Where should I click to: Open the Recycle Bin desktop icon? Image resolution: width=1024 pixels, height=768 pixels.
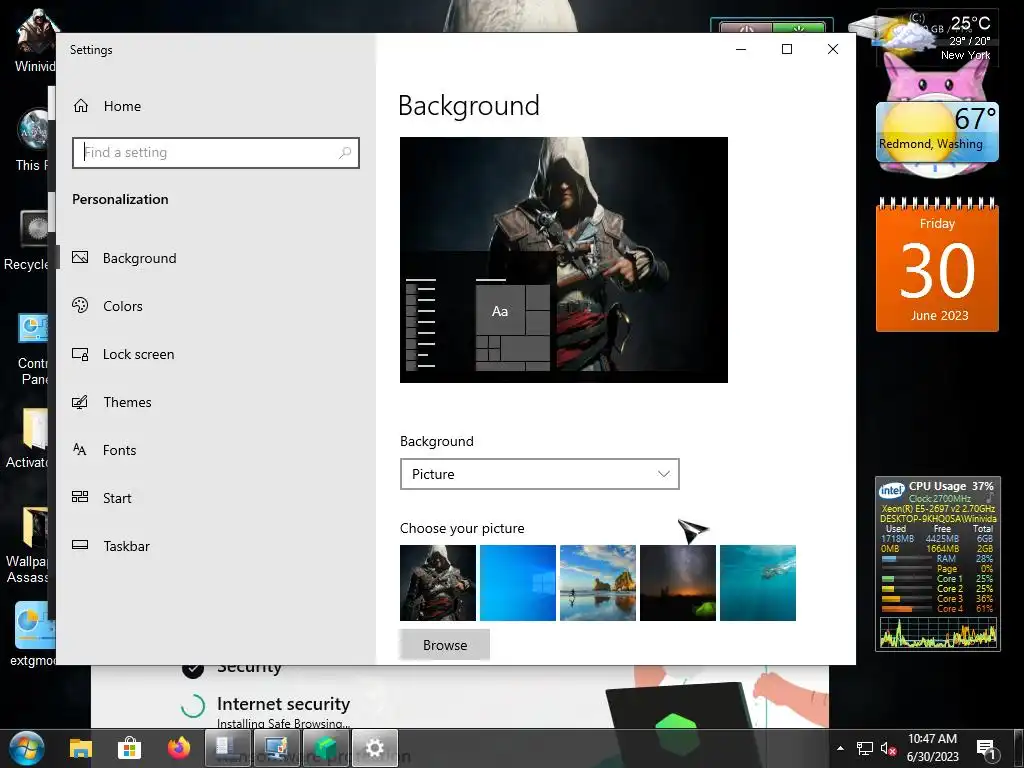[27, 240]
